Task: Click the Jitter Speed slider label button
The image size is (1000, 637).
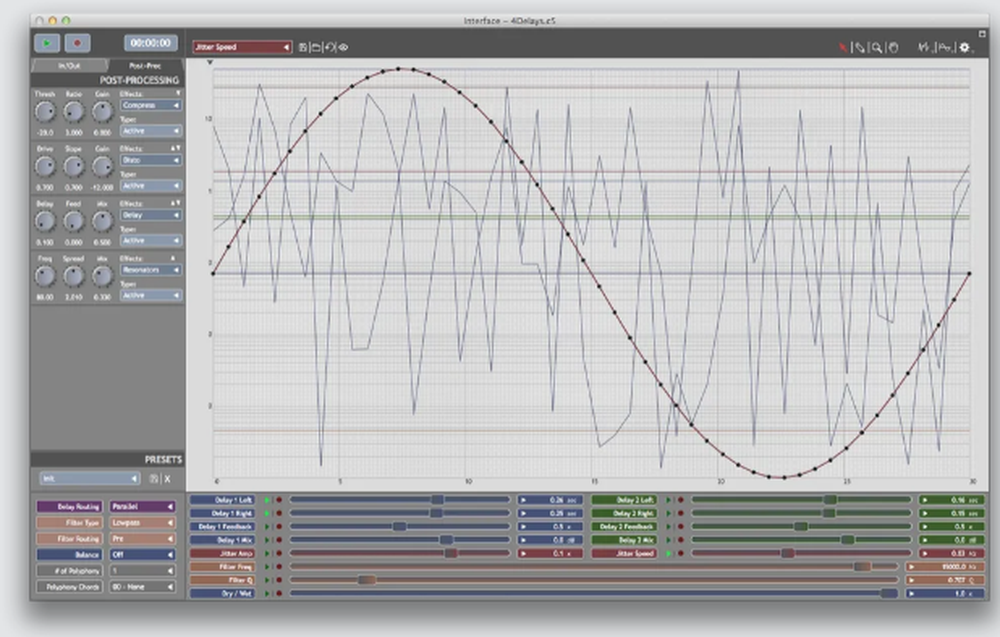Action: pyautogui.click(x=624, y=553)
